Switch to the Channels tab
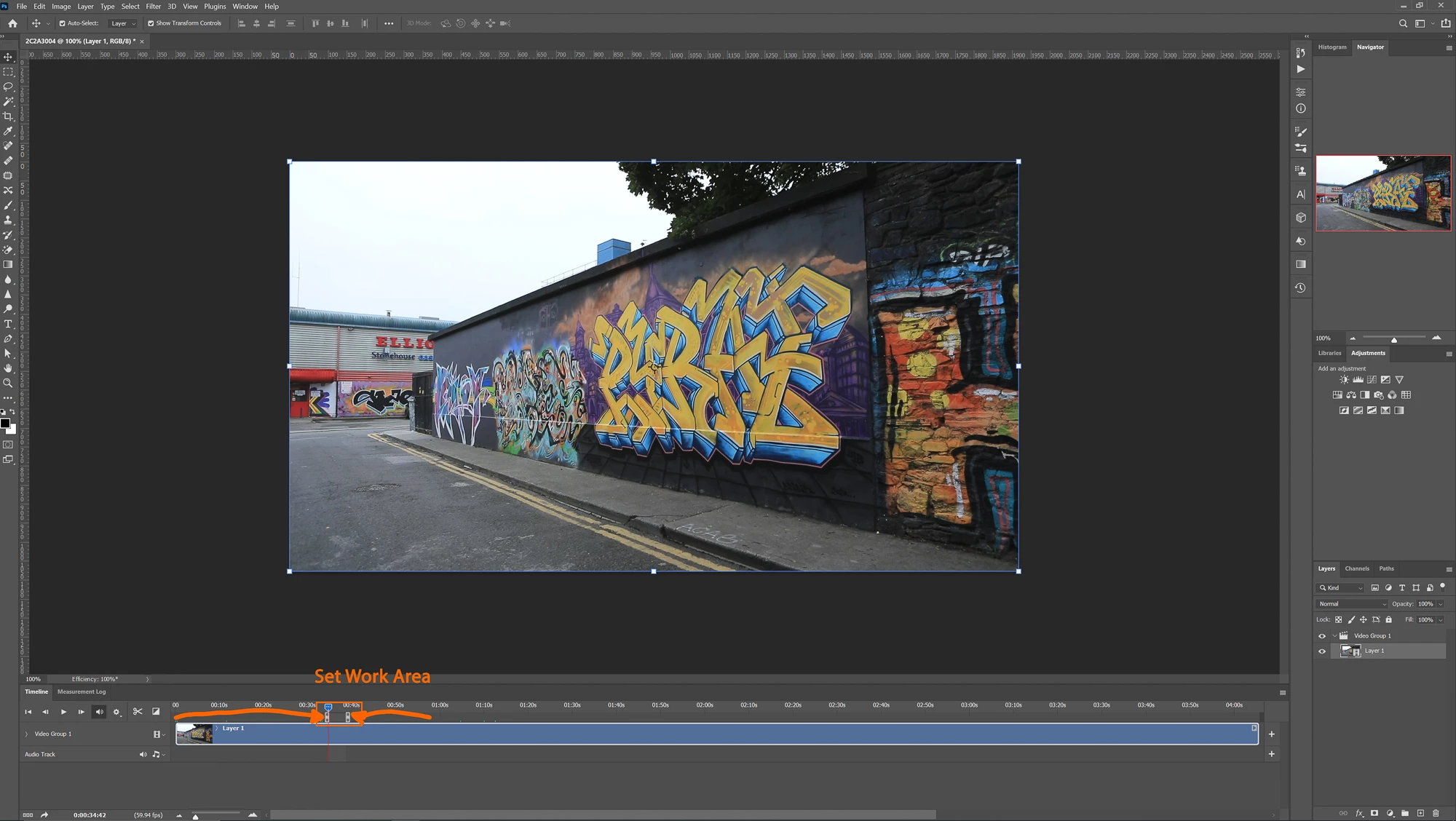The height and width of the screenshot is (821, 1456). click(x=1356, y=568)
